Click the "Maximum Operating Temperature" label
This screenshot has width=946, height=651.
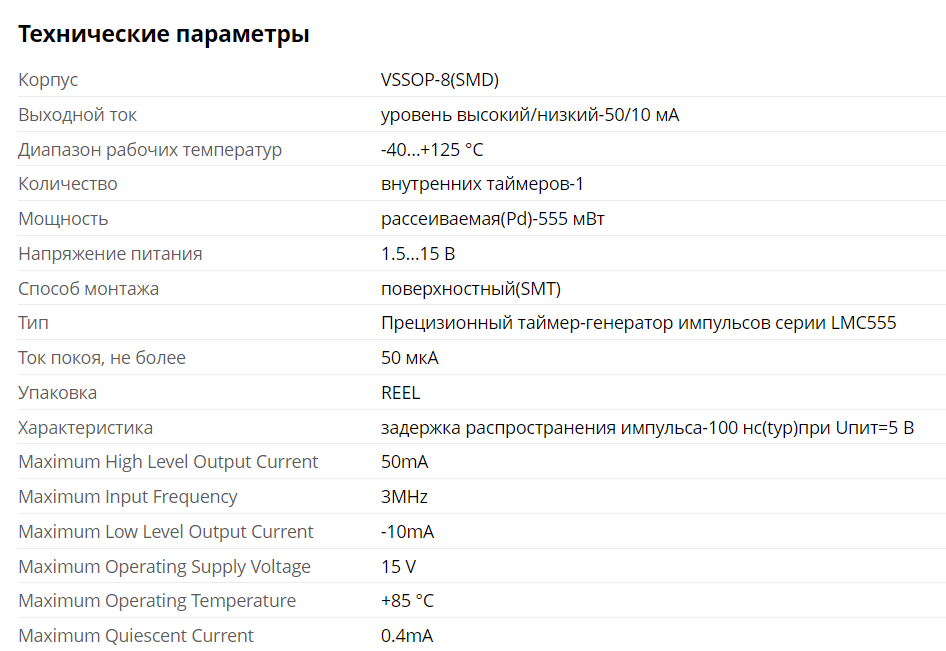[157, 601]
